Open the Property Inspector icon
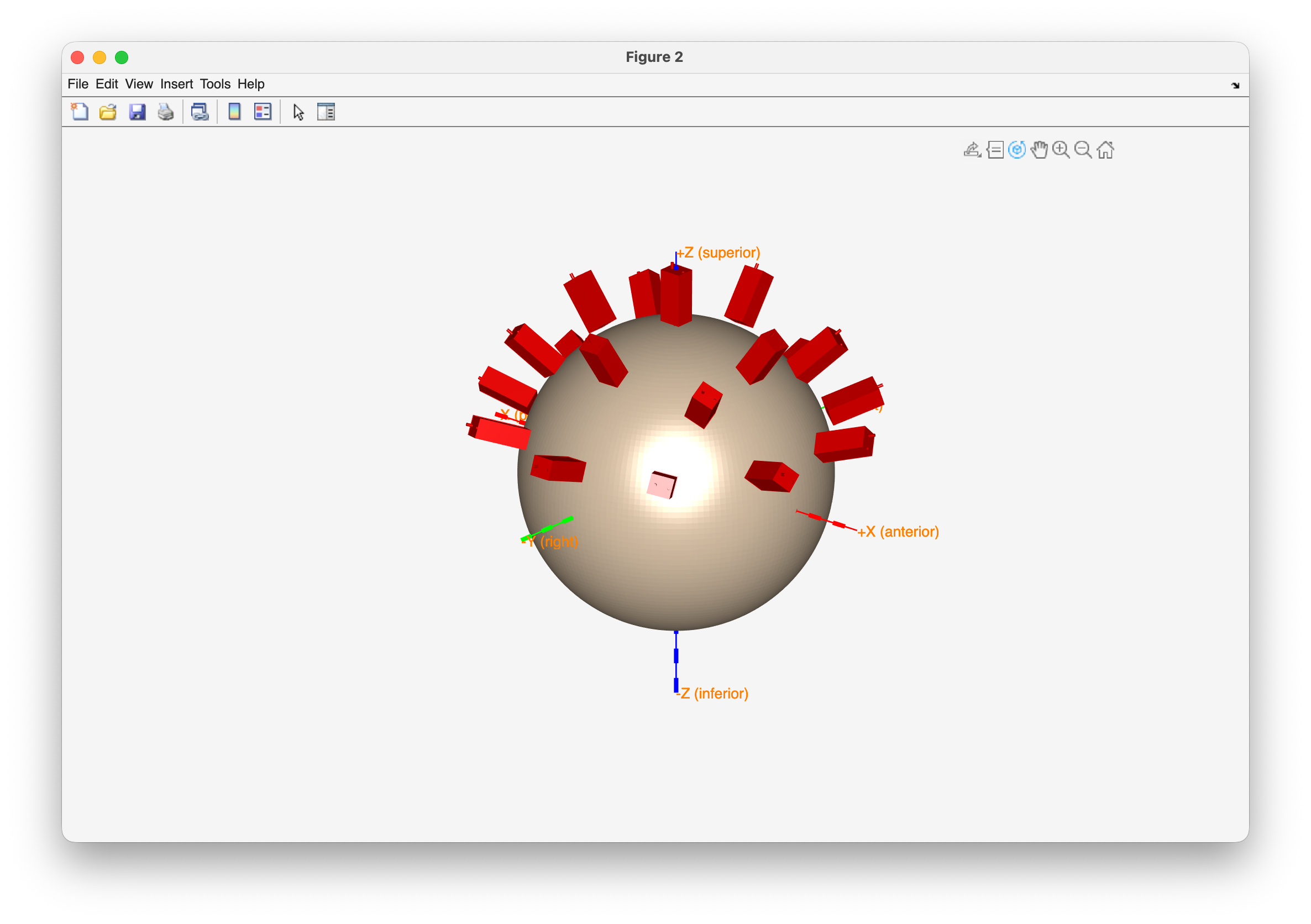The height and width of the screenshot is (924, 1311). pos(326,112)
